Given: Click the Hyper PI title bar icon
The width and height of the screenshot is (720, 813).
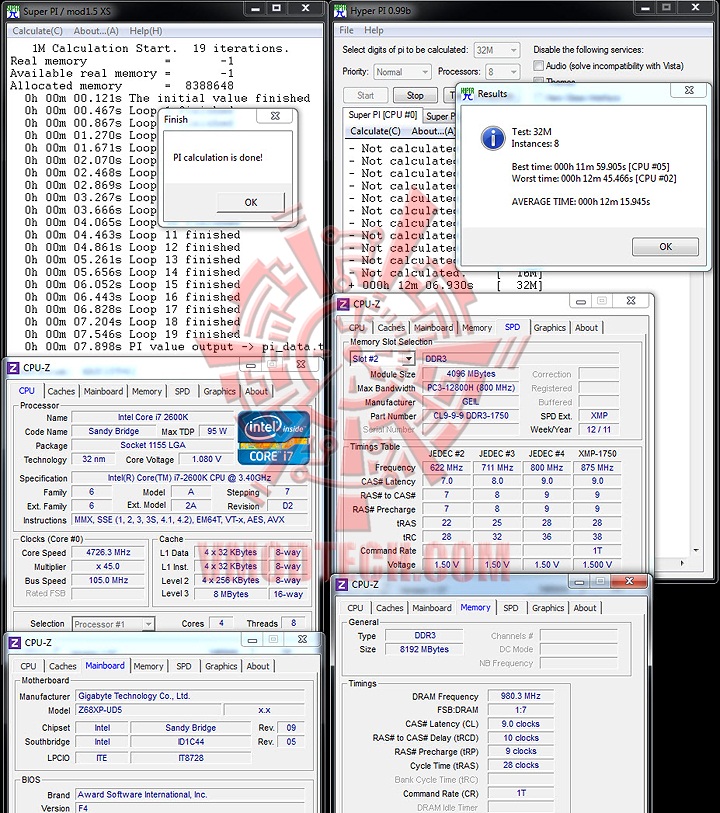Looking at the screenshot, I should click(x=341, y=10).
